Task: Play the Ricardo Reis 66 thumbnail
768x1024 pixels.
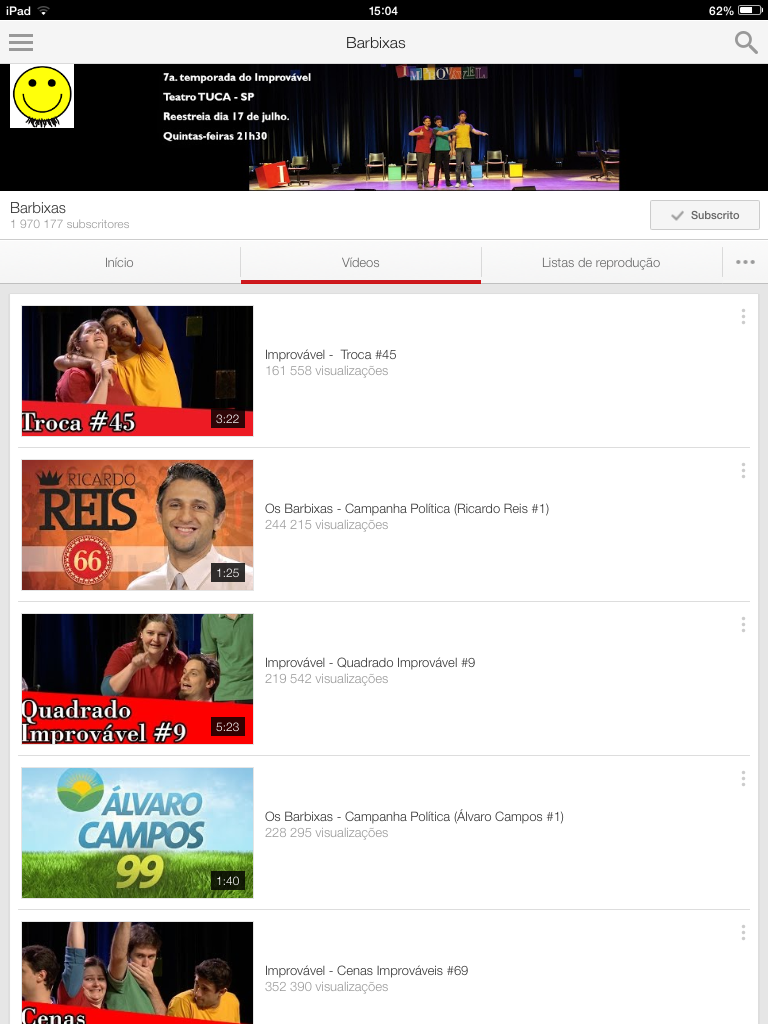Action: (x=137, y=525)
